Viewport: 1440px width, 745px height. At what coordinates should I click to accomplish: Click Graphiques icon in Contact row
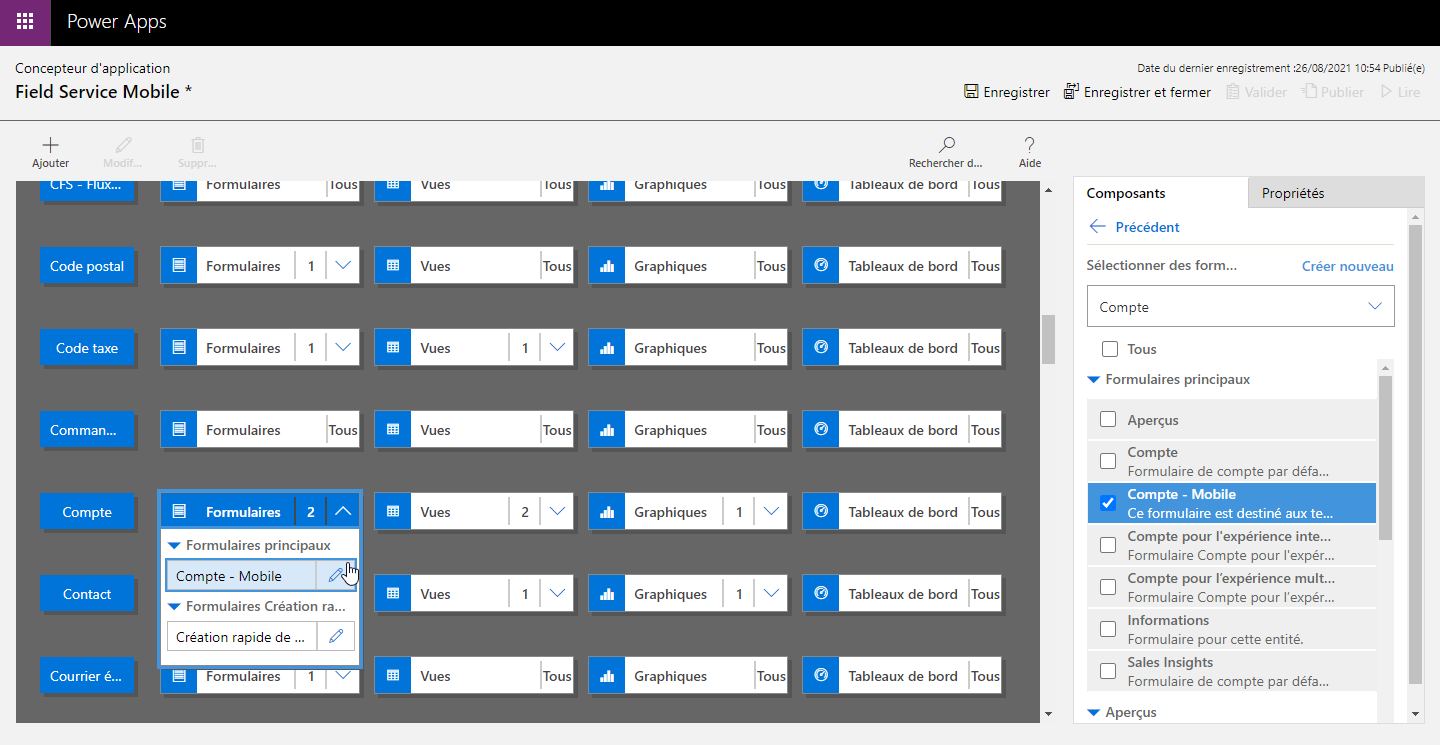(607, 594)
